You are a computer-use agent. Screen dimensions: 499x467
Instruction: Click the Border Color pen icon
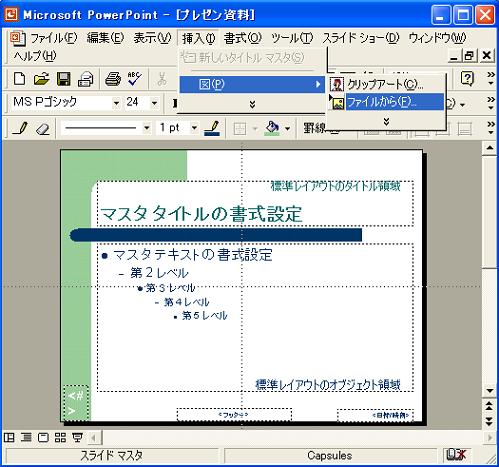click(x=212, y=128)
